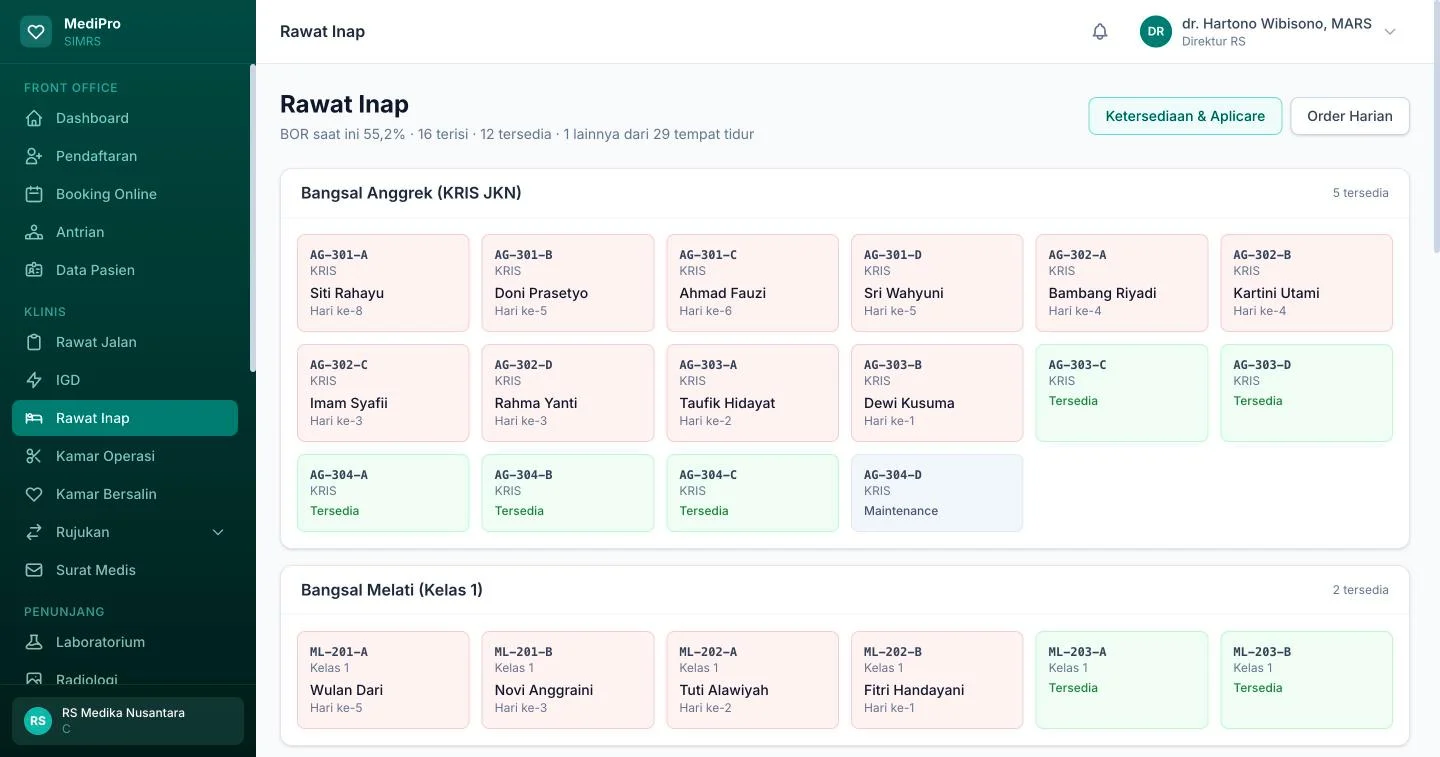Click the 'Bangsal Melati (Kelas 1)' heading
The width and height of the screenshot is (1440, 757).
point(392,590)
